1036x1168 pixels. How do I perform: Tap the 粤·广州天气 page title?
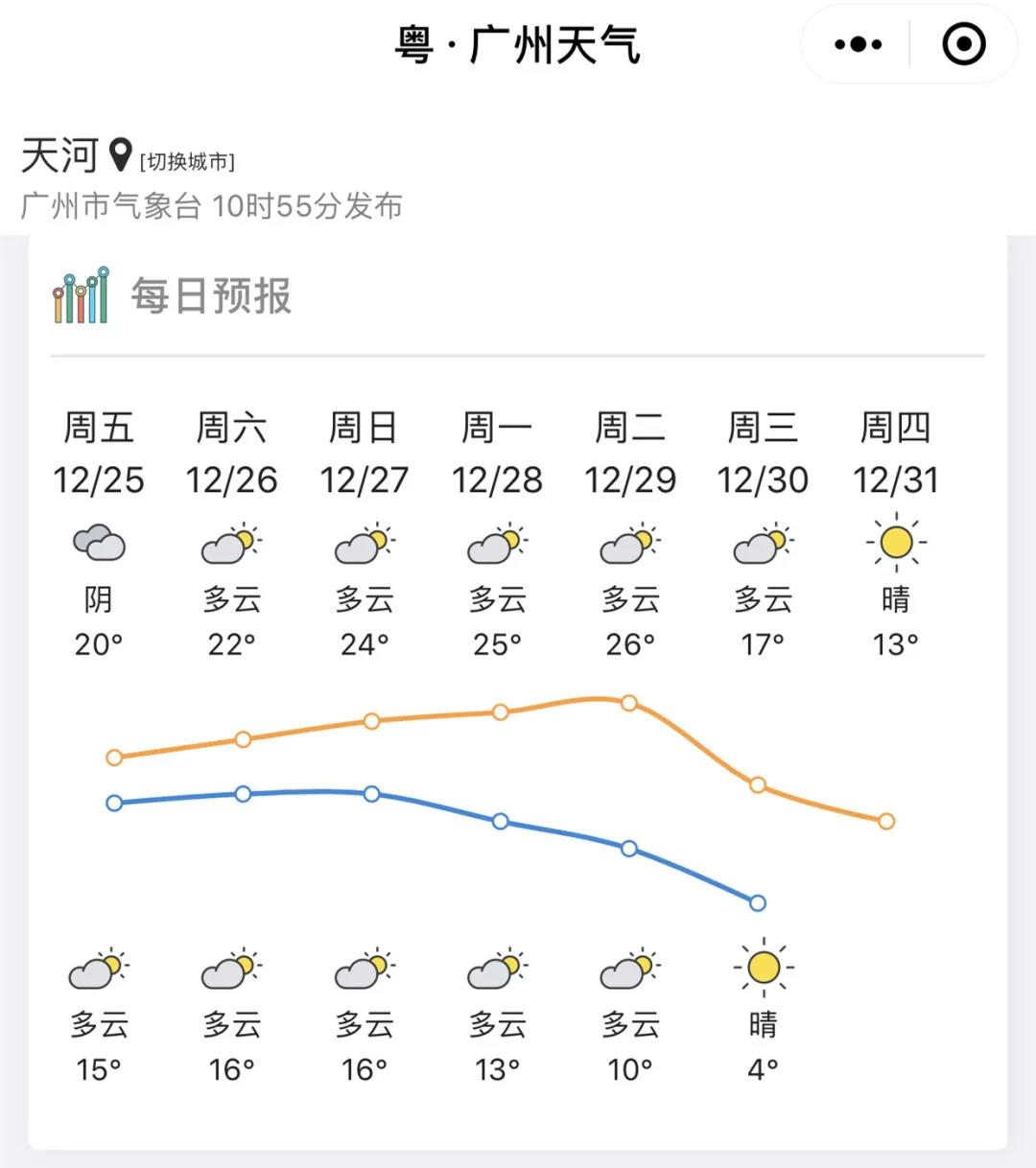(x=517, y=44)
